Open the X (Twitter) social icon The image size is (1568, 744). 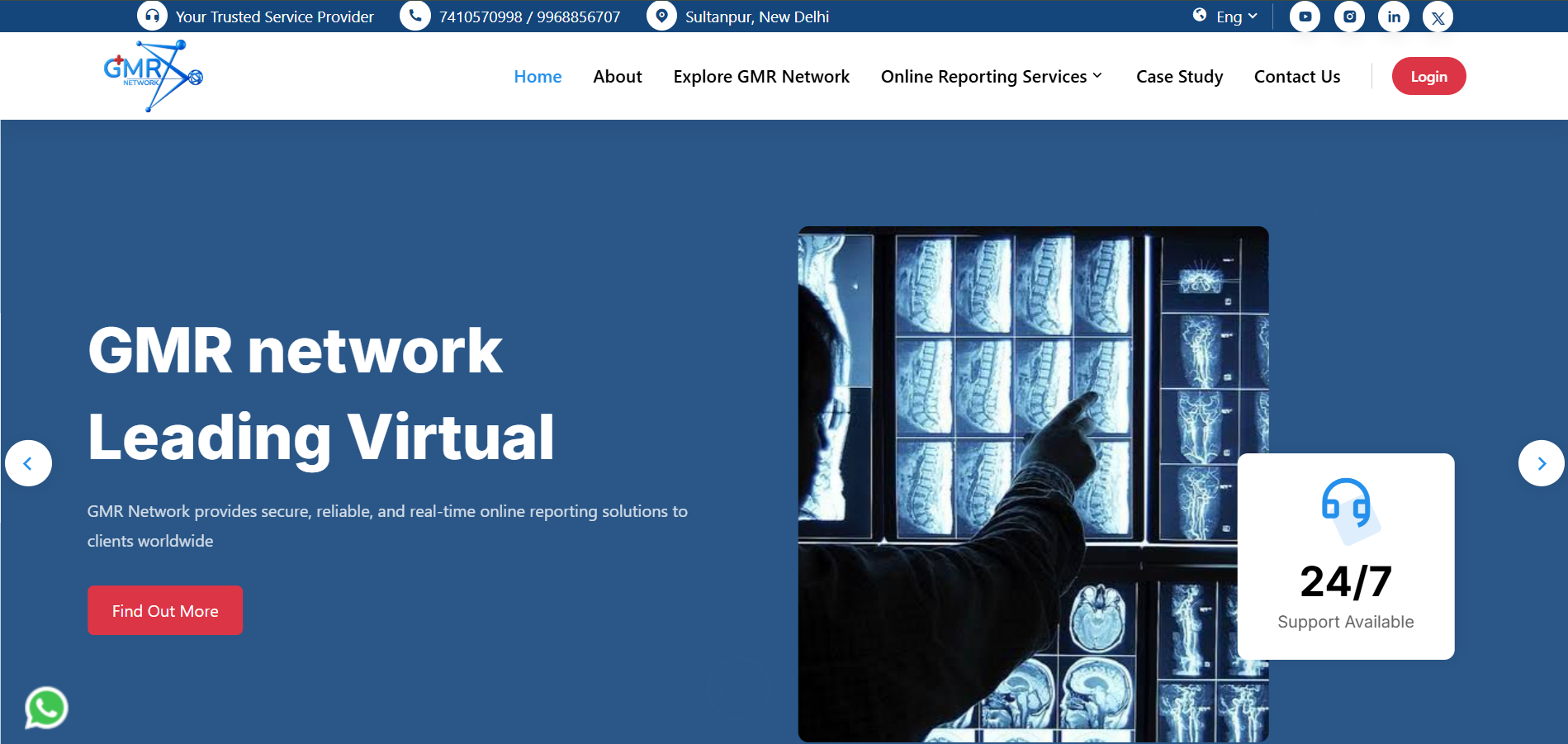pyautogui.click(x=1438, y=17)
